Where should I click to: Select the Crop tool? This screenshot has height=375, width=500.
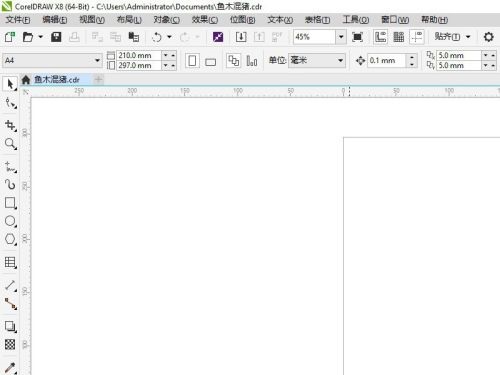(x=10, y=125)
